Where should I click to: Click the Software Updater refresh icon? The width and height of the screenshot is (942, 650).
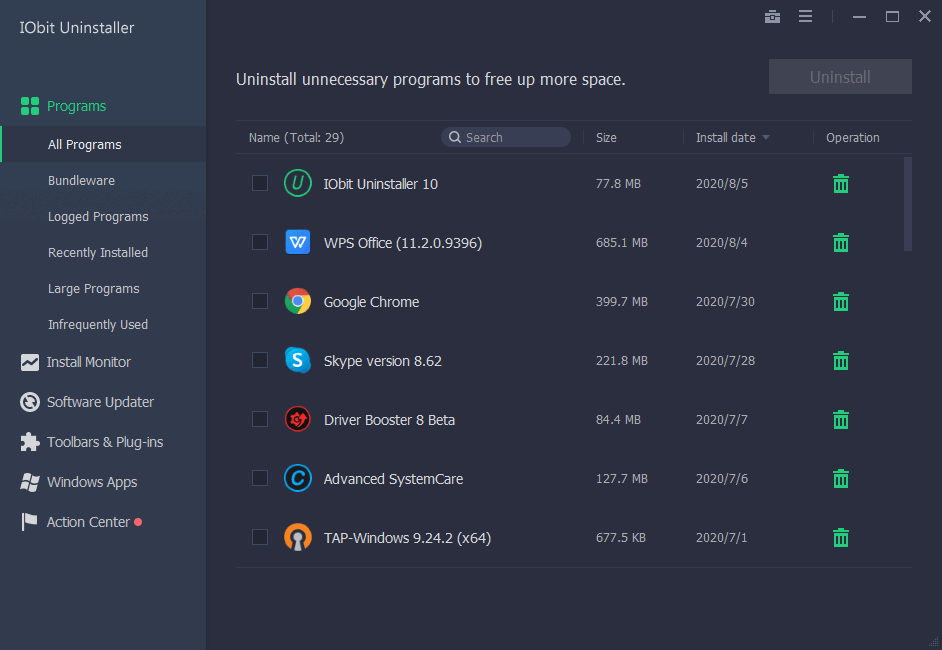(29, 402)
